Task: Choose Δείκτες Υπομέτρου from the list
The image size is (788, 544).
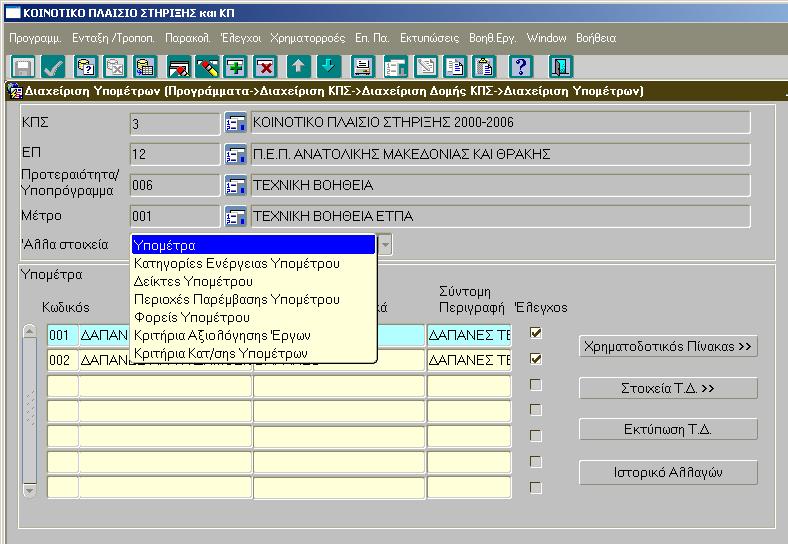Action: [x=253, y=282]
